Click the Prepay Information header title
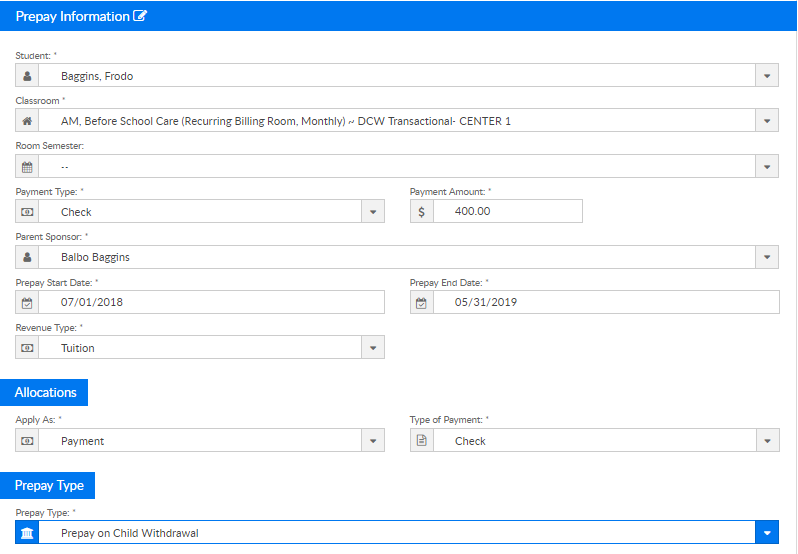Image resolution: width=798 pixels, height=554 pixels. point(72,16)
